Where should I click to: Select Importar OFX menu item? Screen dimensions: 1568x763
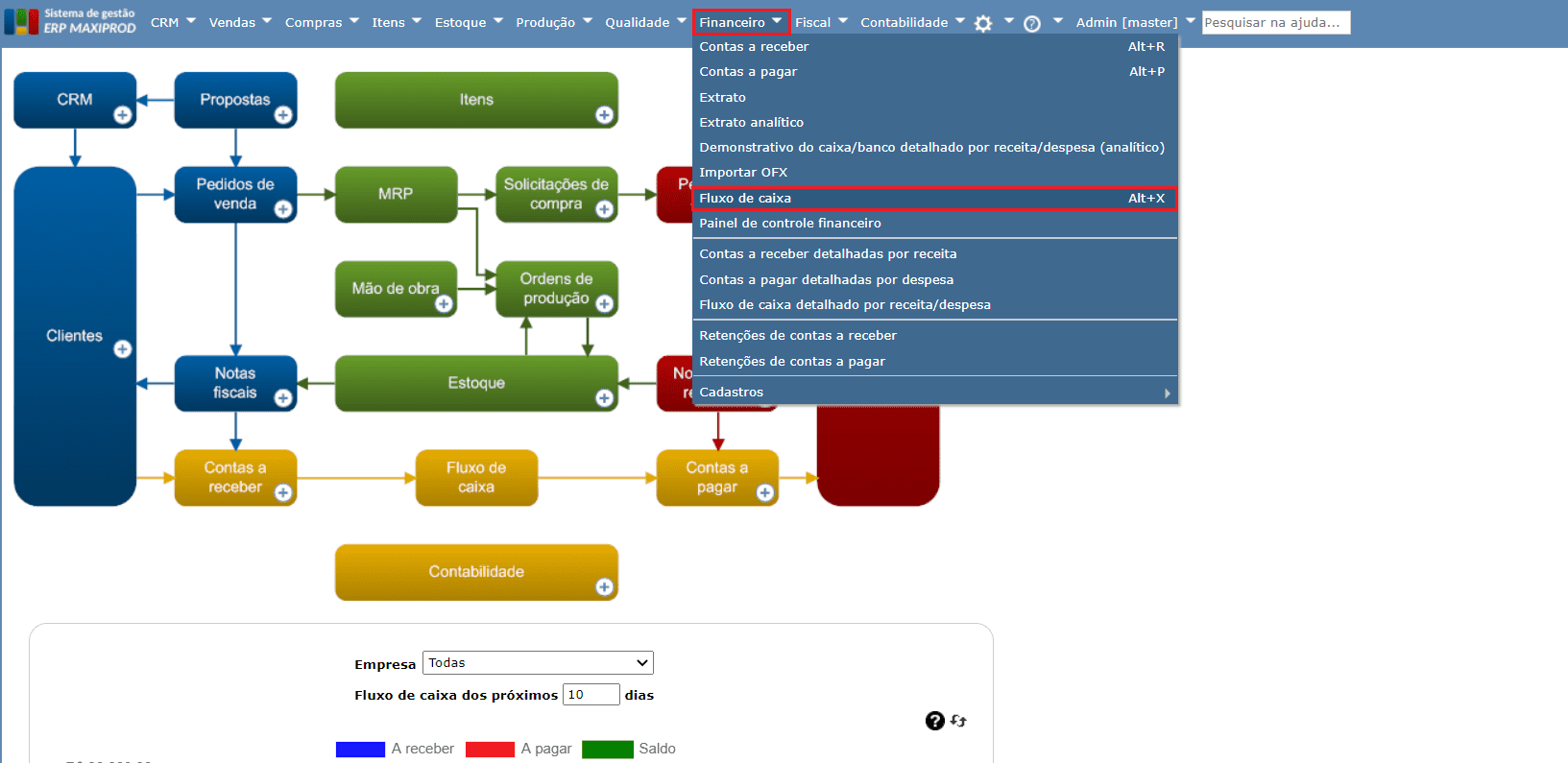934,173
